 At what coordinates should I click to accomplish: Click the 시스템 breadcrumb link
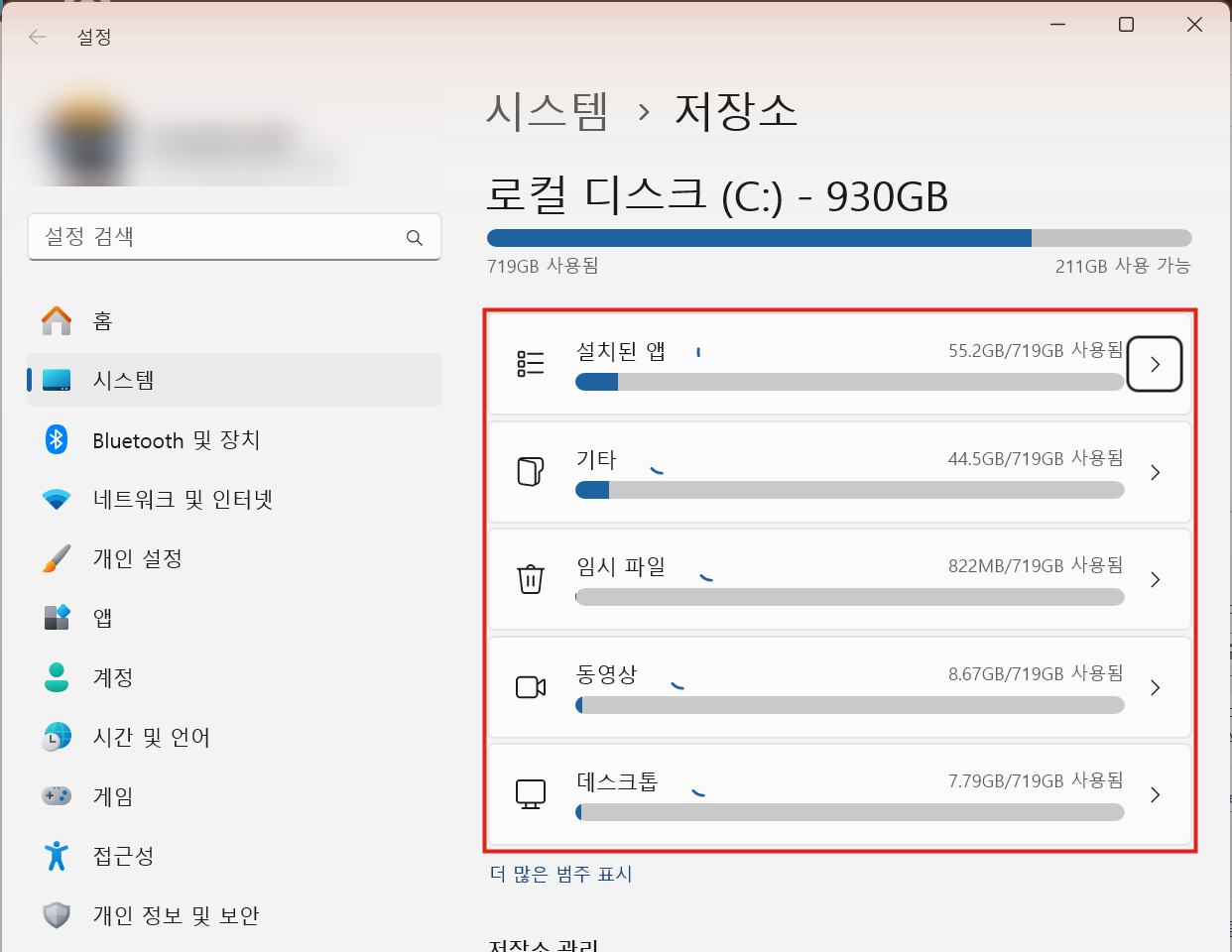547,111
